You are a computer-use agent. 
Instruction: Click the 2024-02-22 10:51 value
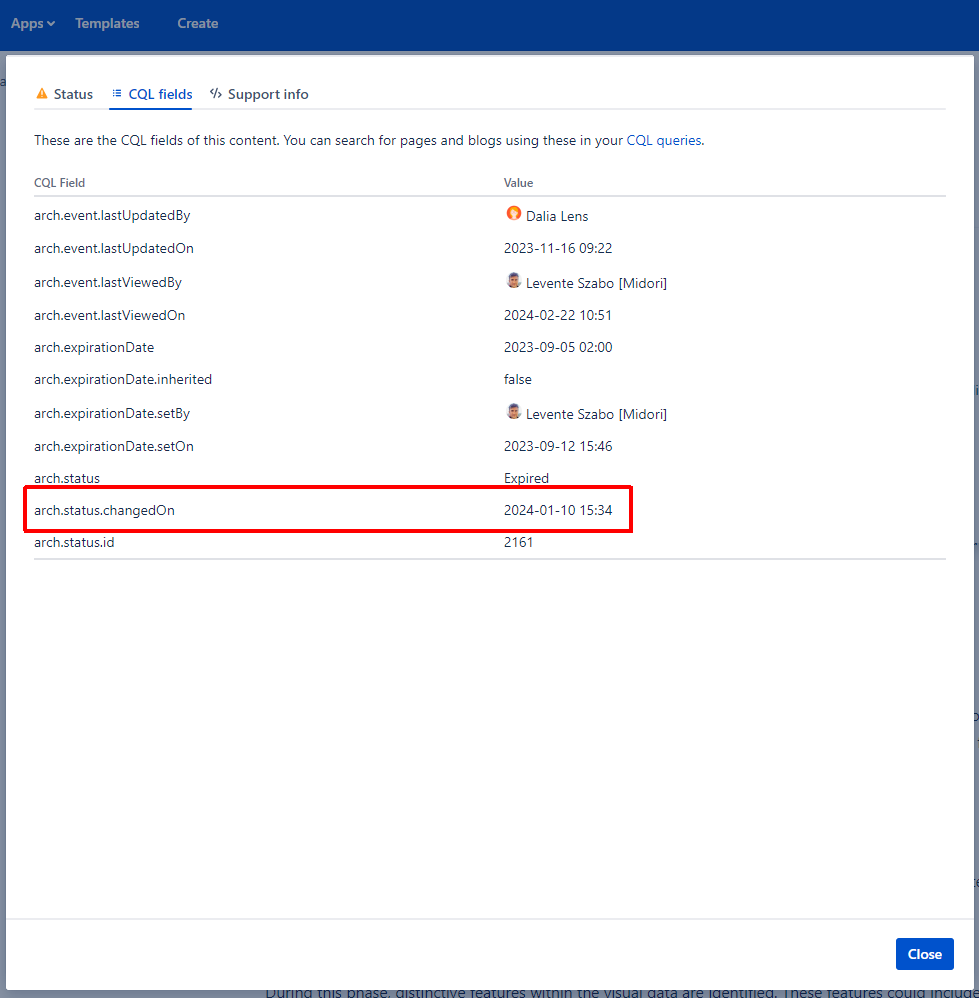point(558,315)
